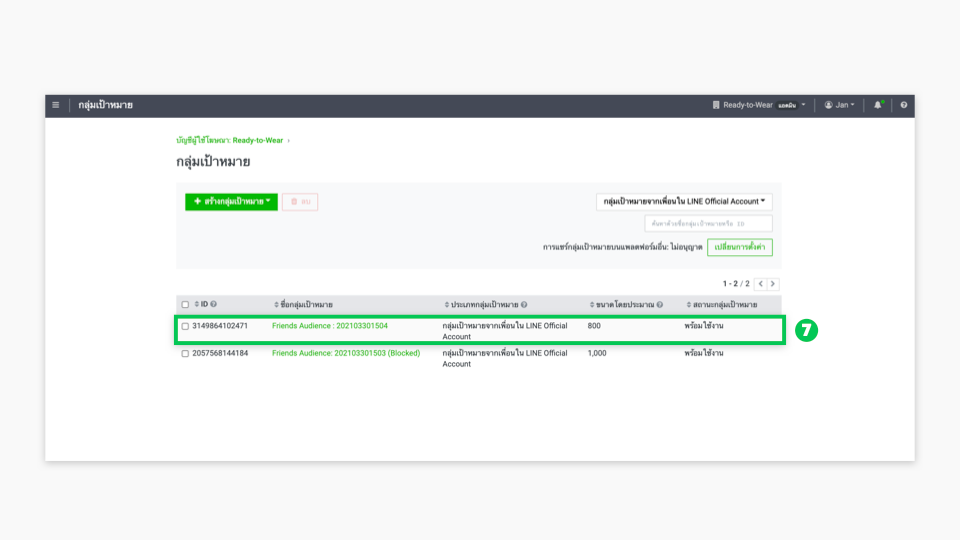Screen dimensions: 960x540
Task: Go to previous page of audience list
Action: [x=760, y=284]
